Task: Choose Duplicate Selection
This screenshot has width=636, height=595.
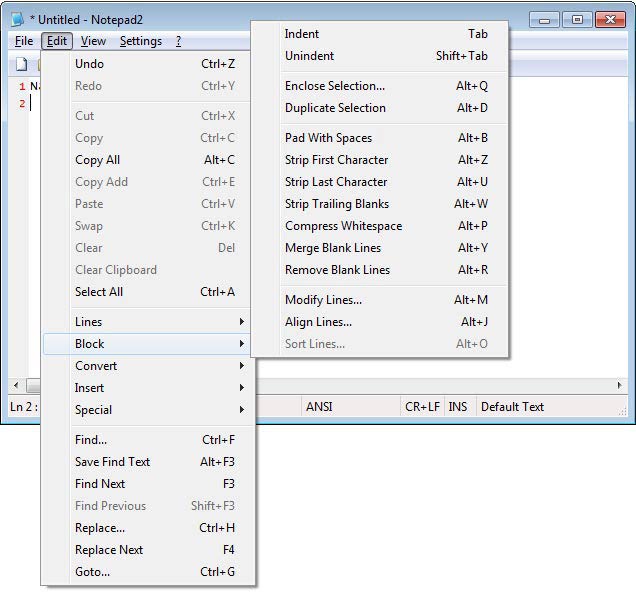Action: (x=379, y=107)
